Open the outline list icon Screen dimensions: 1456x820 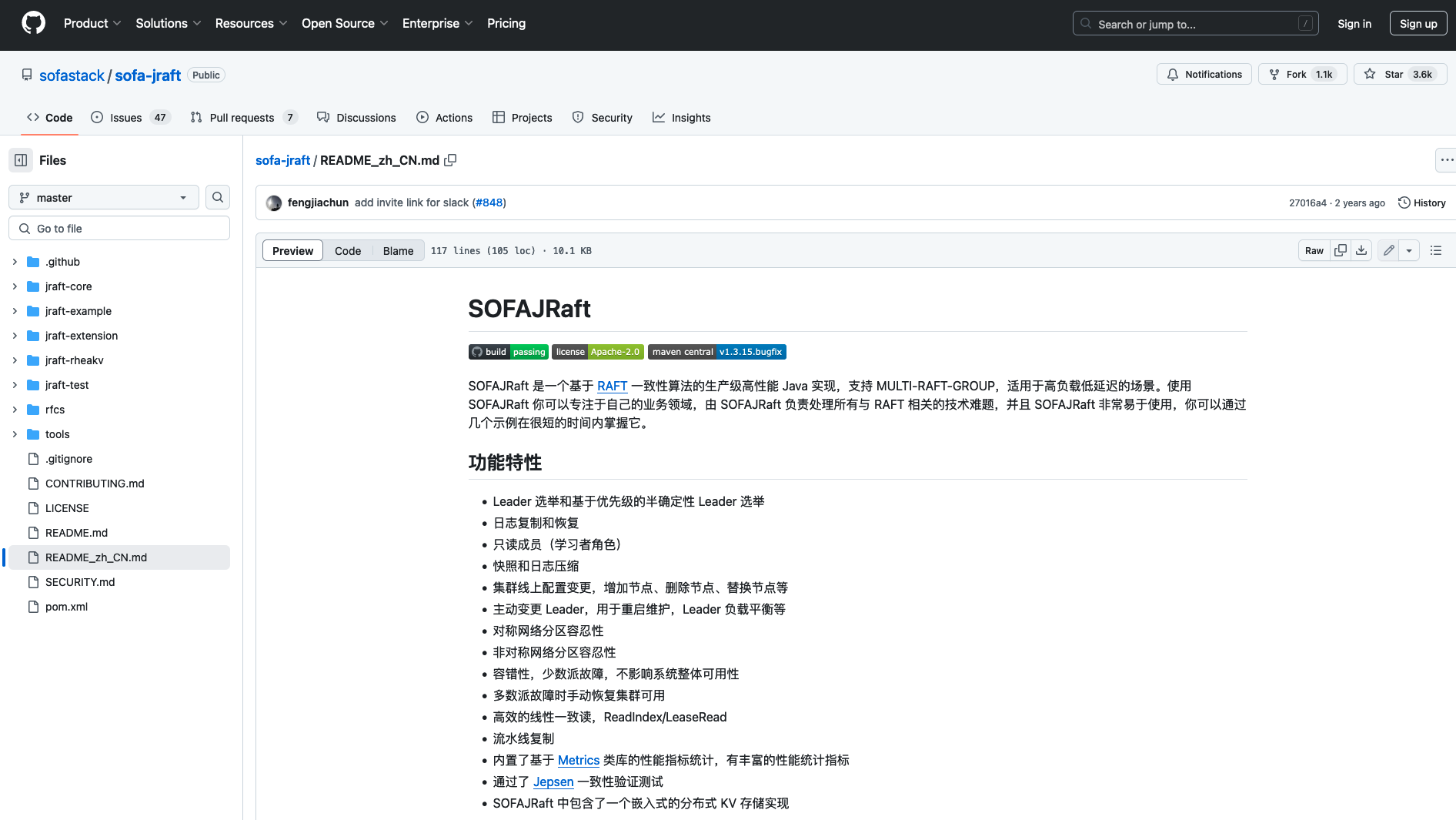tap(1435, 250)
